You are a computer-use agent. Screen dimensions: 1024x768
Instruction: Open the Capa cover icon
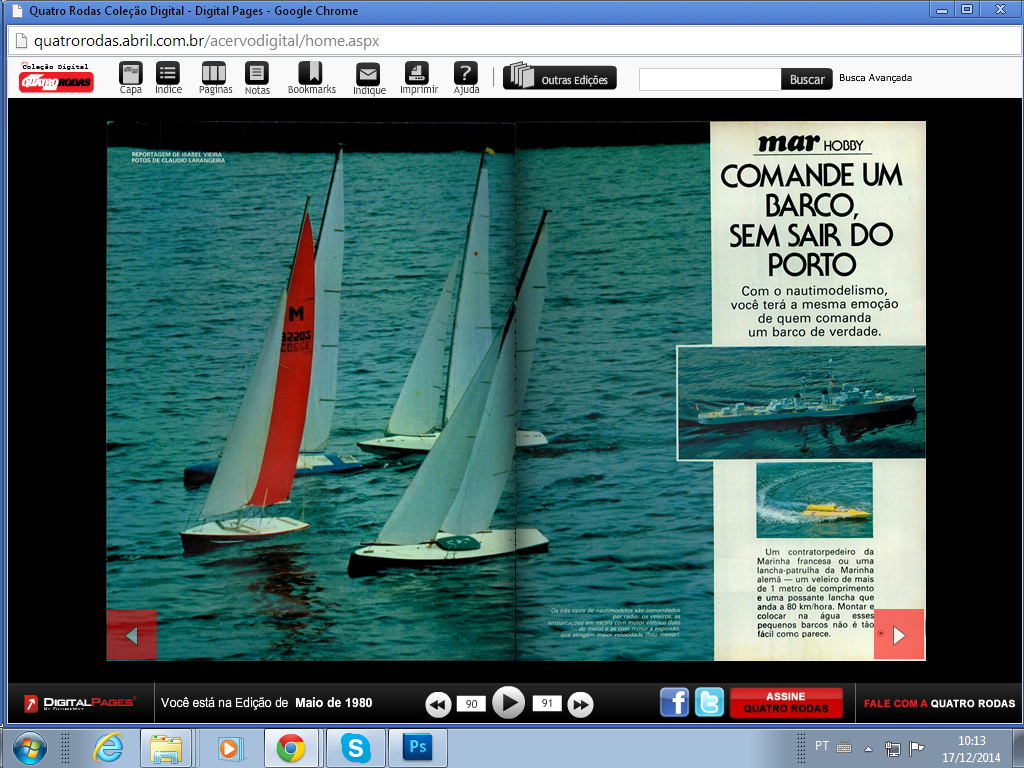coord(131,74)
